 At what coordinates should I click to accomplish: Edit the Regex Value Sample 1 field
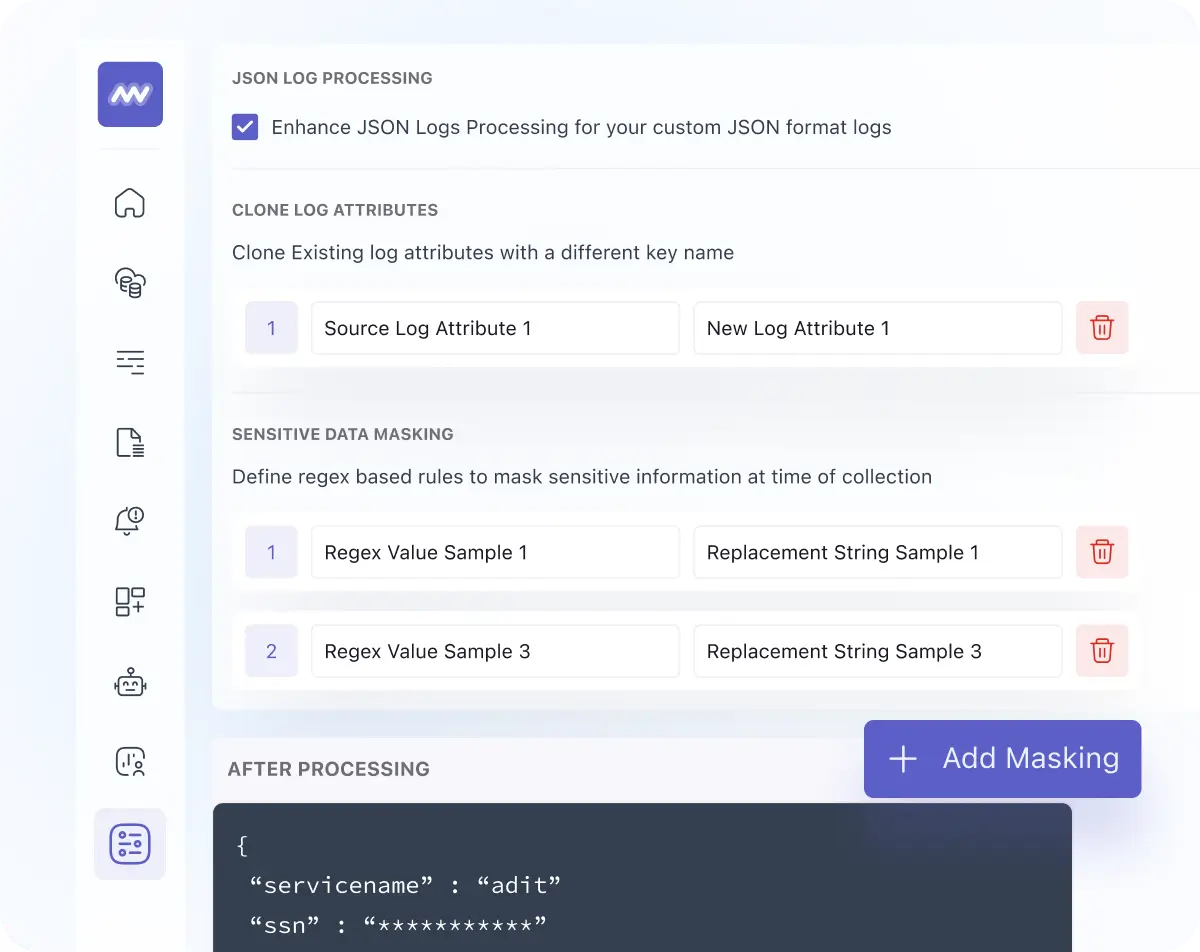pos(495,552)
